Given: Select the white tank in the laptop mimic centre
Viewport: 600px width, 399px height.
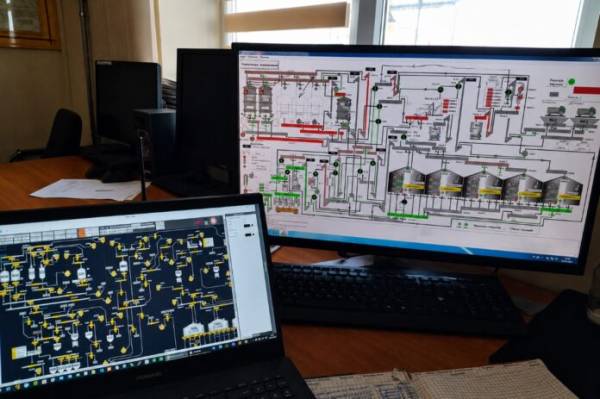Looking at the screenshot, I should click(123, 266).
